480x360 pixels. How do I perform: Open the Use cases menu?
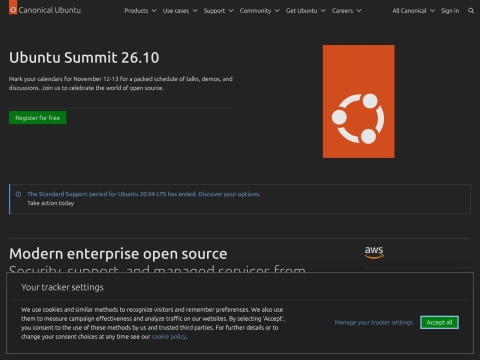pos(180,11)
